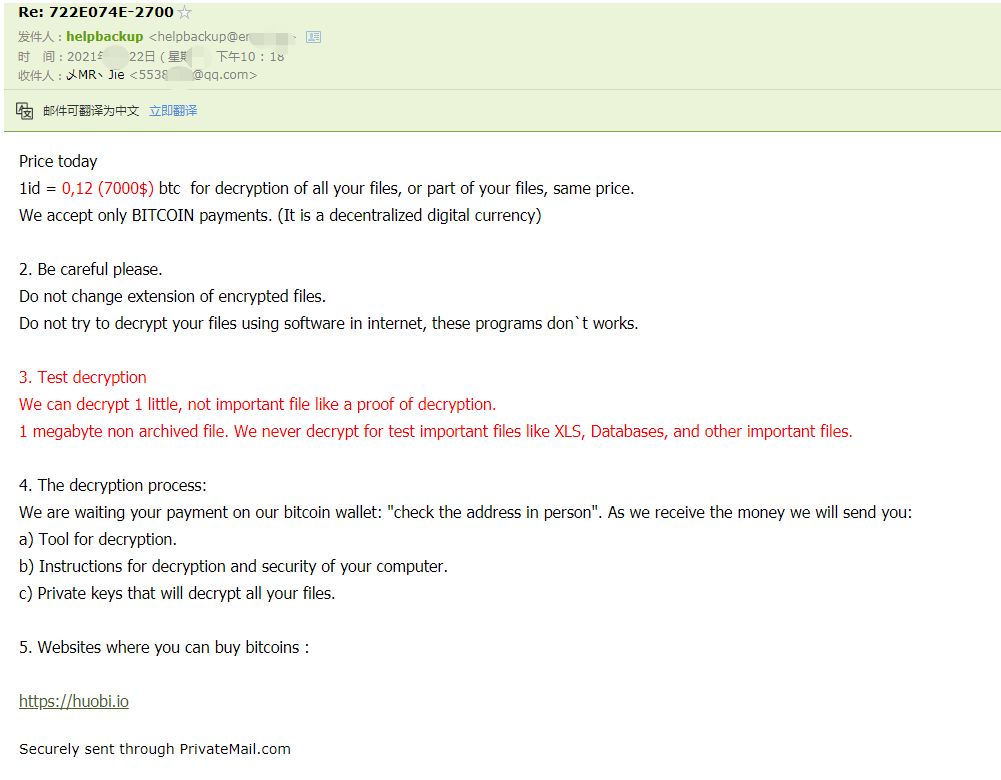Click the translate icon in the notice bar

tap(24, 111)
